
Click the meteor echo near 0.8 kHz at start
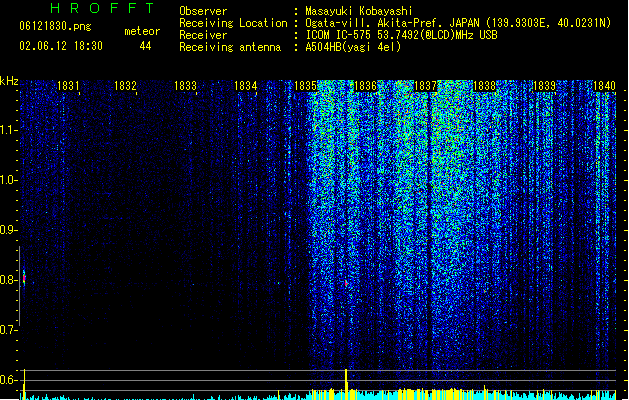pyautogui.click(x=24, y=278)
